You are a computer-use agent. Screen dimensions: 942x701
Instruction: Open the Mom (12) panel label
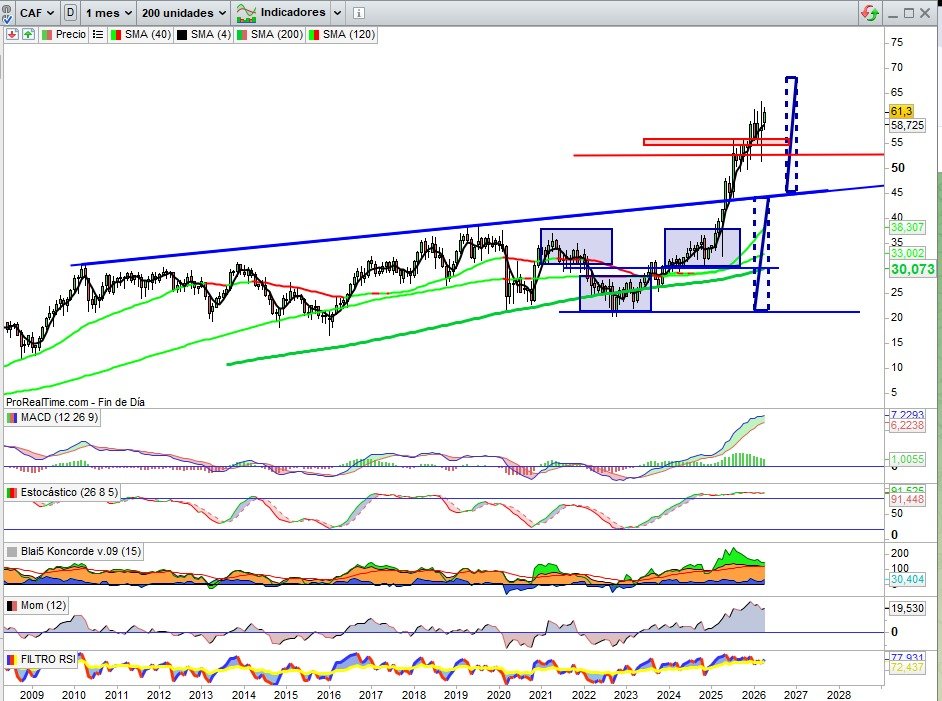coord(43,605)
